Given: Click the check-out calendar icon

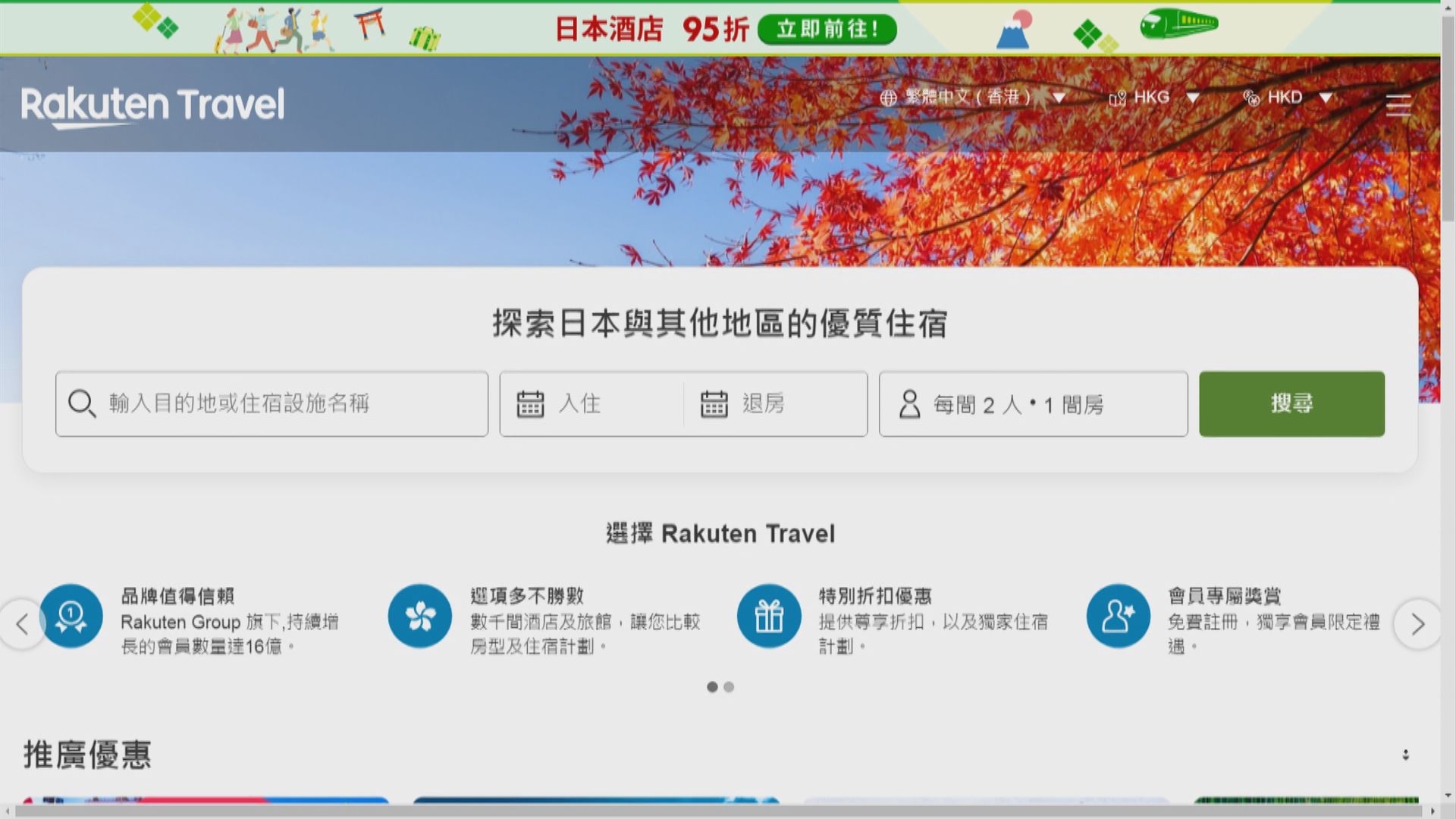Looking at the screenshot, I should pyautogui.click(x=714, y=403).
